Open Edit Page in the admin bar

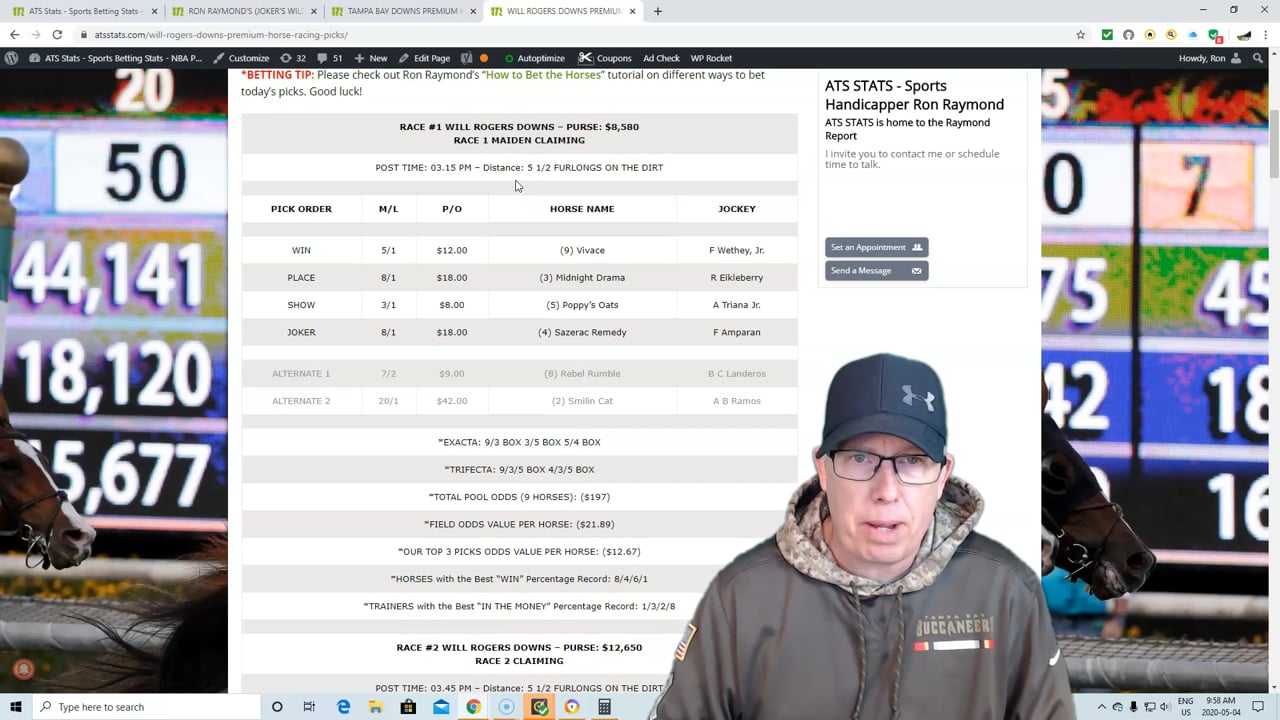click(424, 58)
